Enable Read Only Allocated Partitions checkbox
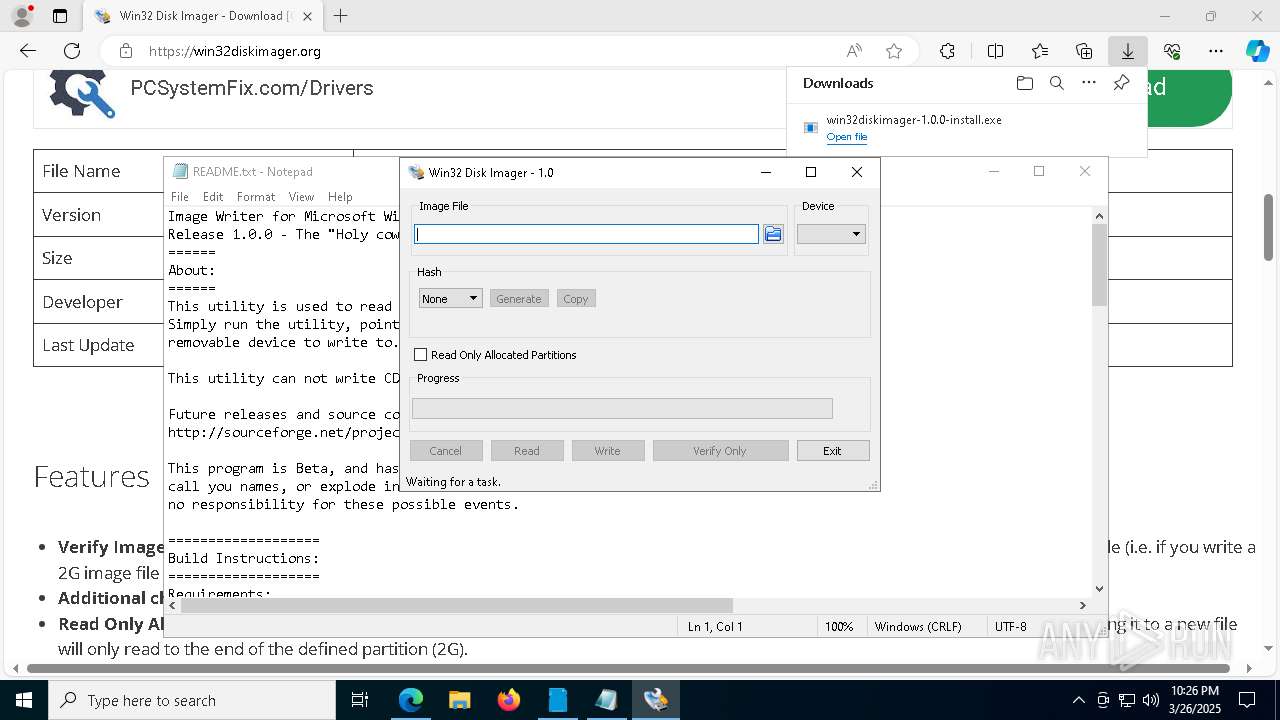 pos(421,355)
